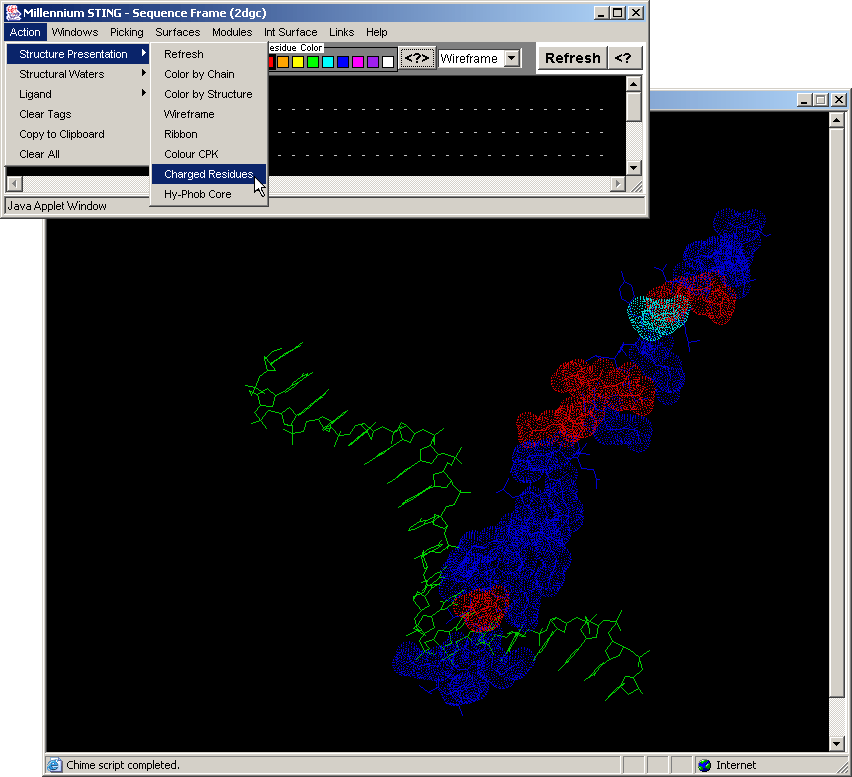Open the Help menu
Image resolution: width=852 pixels, height=777 pixels.
(x=377, y=32)
